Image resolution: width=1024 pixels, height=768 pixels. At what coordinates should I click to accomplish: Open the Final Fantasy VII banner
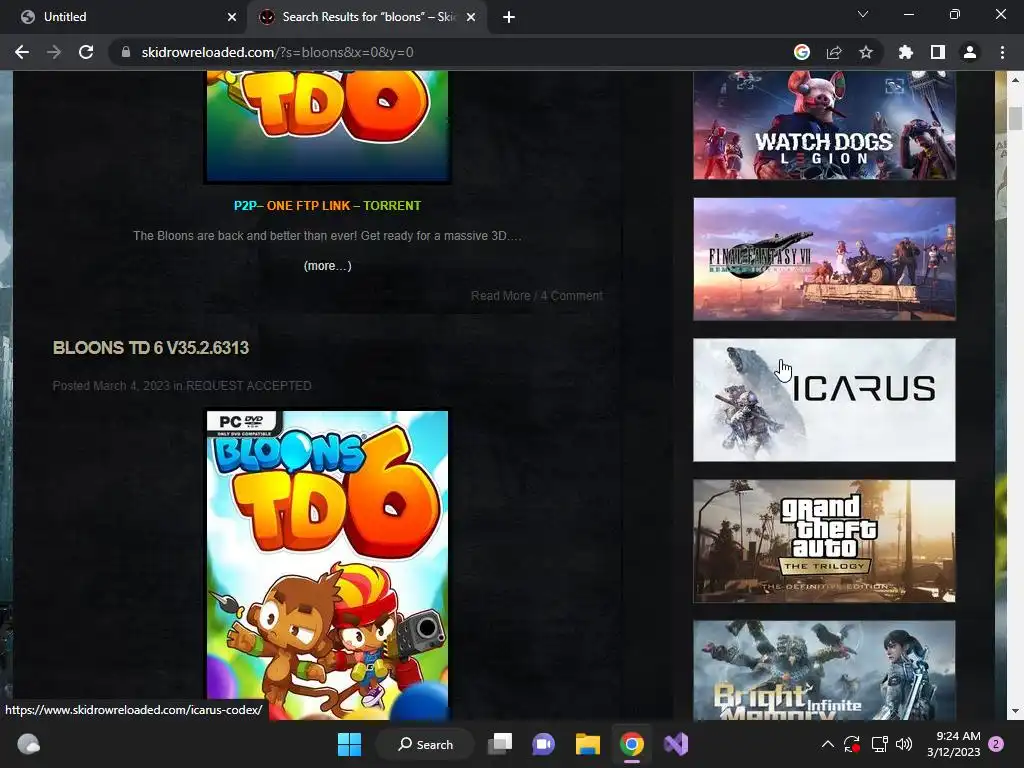[x=824, y=259]
